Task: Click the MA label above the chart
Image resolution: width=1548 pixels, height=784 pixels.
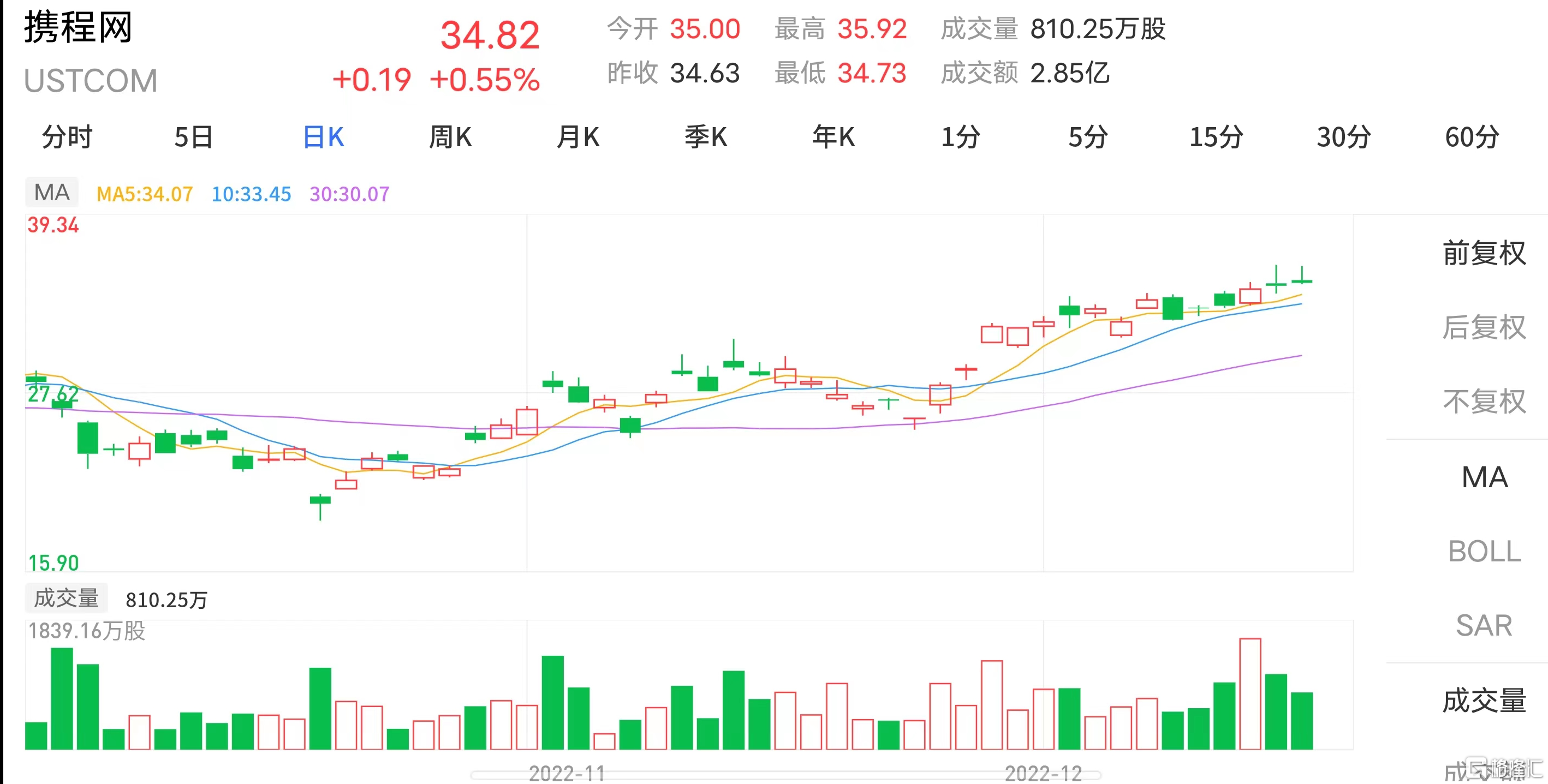Action: click(x=52, y=192)
